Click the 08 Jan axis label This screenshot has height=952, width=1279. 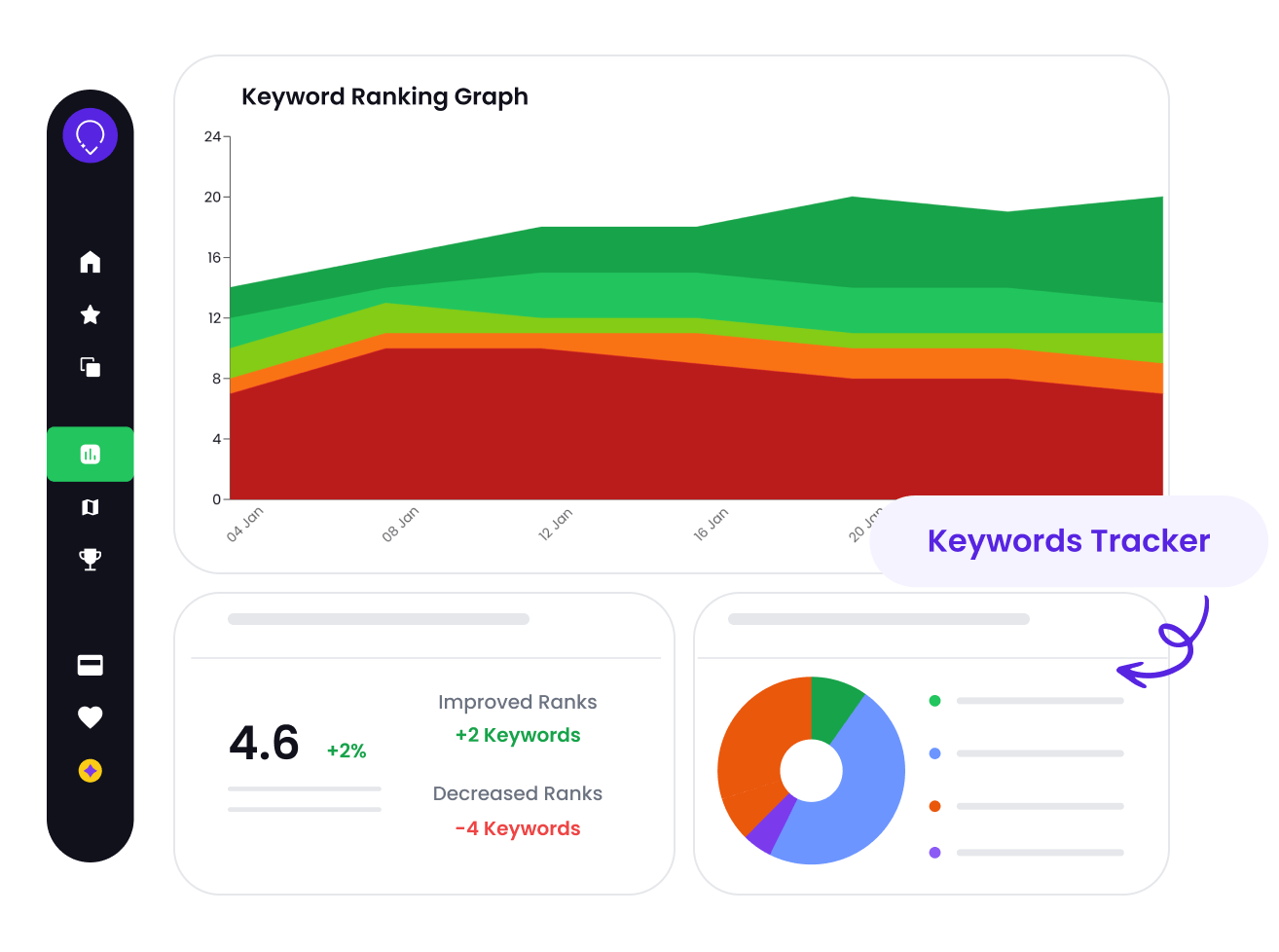click(x=401, y=524)
